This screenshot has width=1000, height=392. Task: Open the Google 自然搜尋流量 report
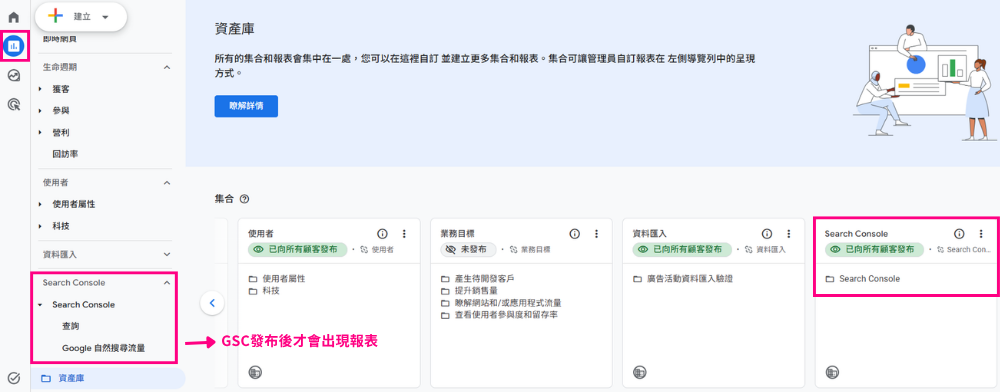[x=103, y=348]
